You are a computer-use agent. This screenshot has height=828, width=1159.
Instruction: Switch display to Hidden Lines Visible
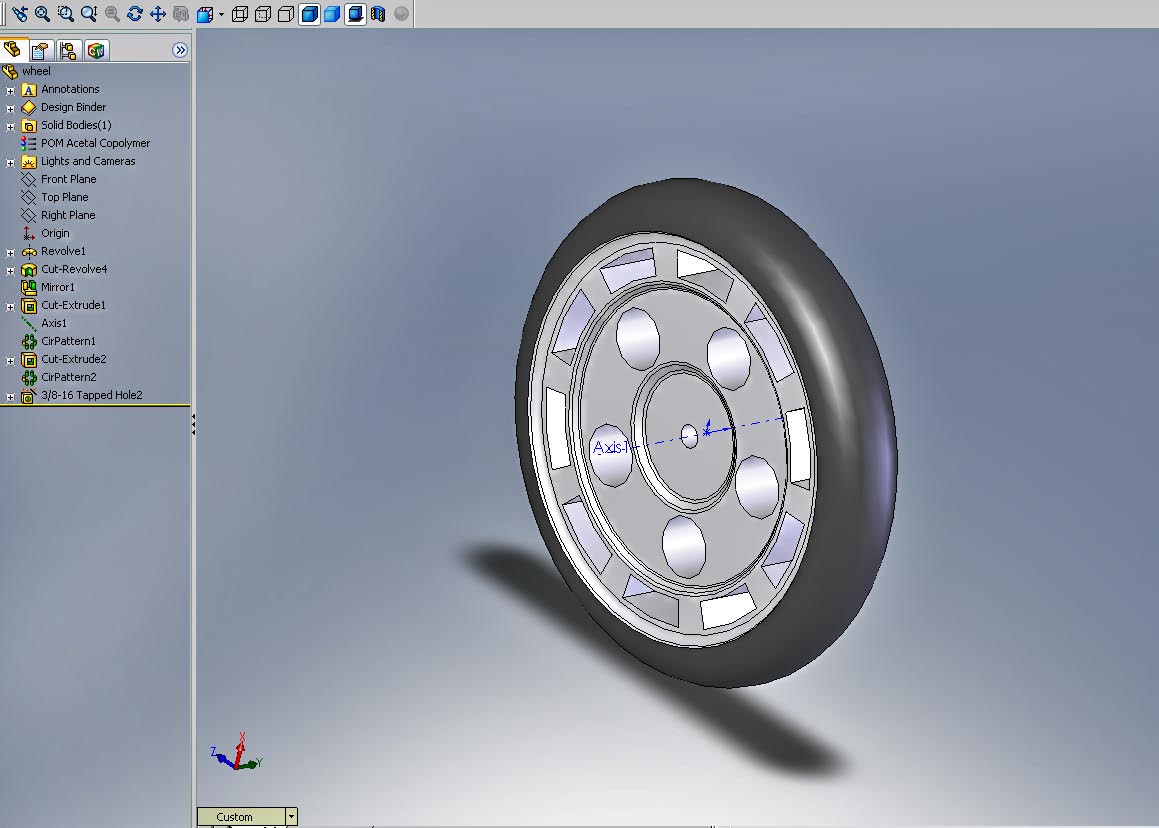(262, 14)
